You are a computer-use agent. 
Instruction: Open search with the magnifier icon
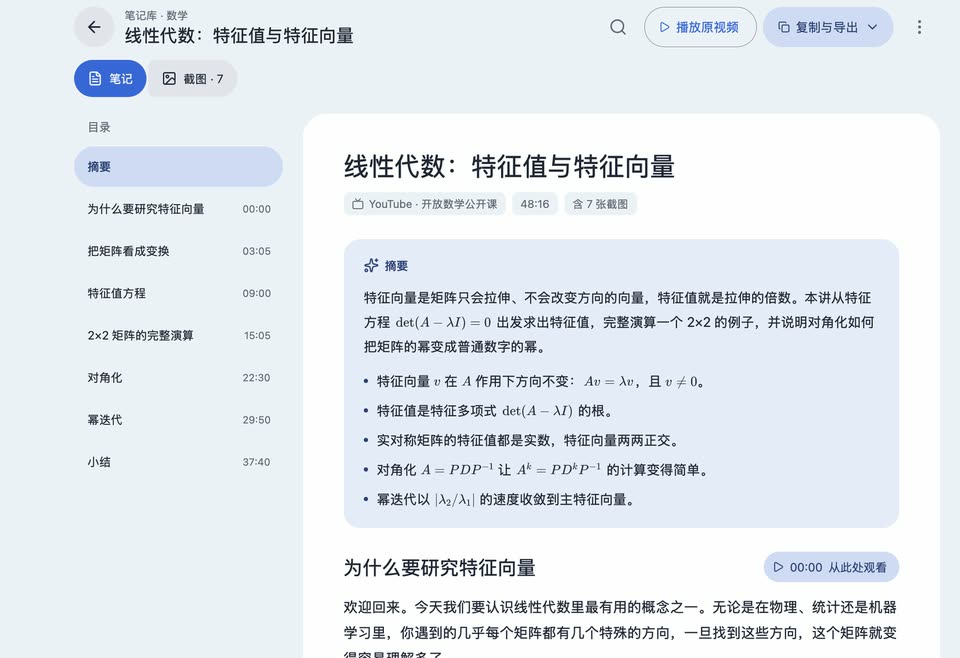[618, 27]
